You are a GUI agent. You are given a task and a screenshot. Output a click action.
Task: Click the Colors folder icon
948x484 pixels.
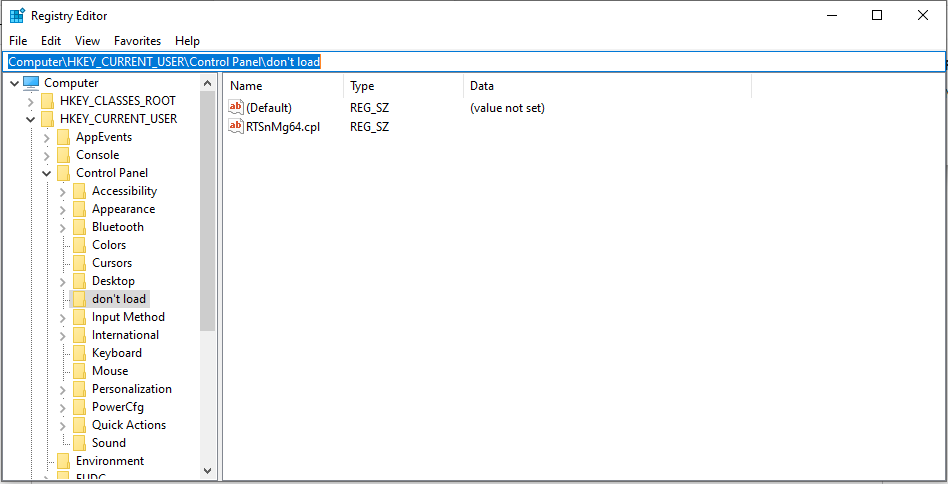[79, 245]
